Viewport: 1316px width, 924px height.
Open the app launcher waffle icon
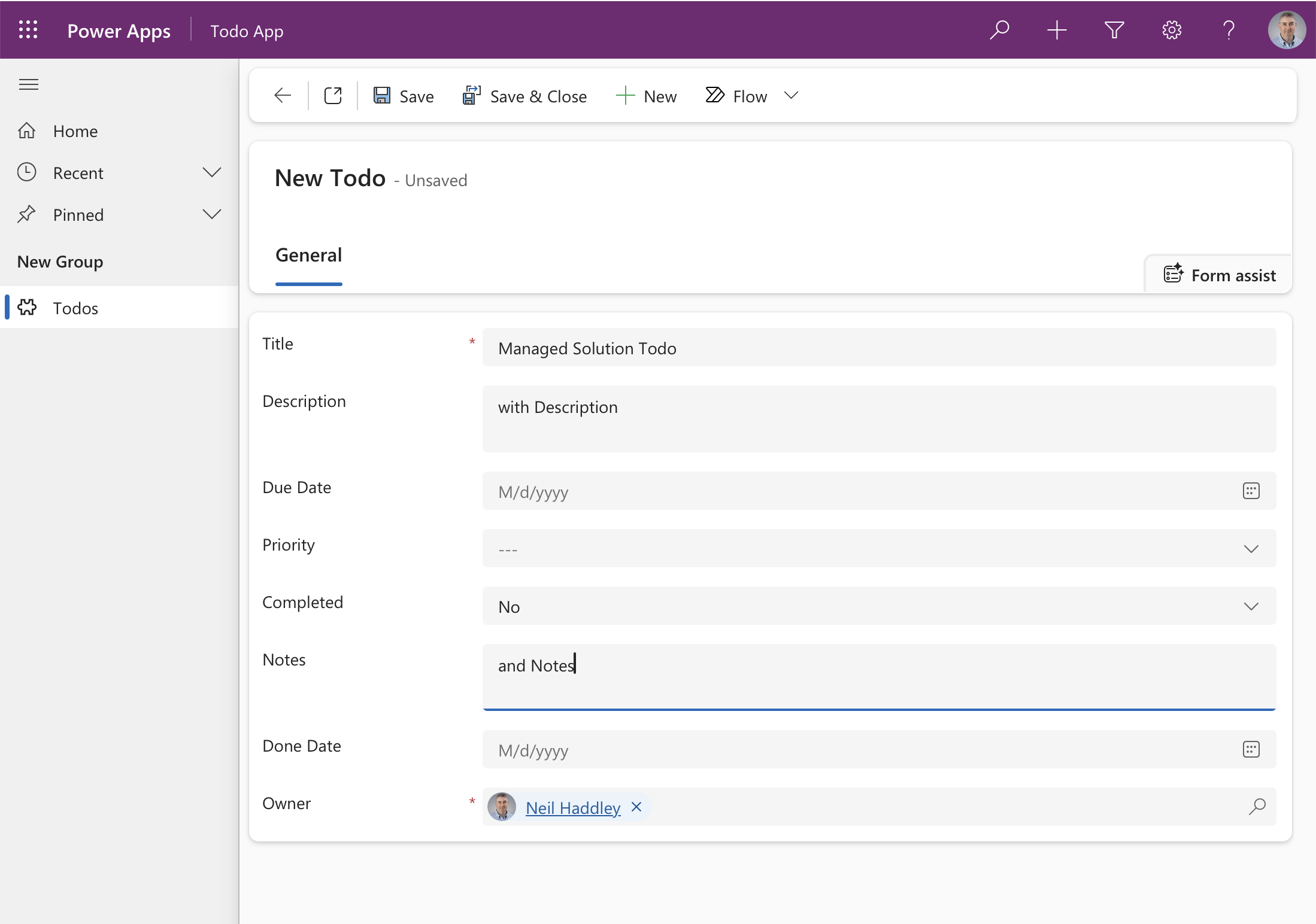[x=28, y=30]
